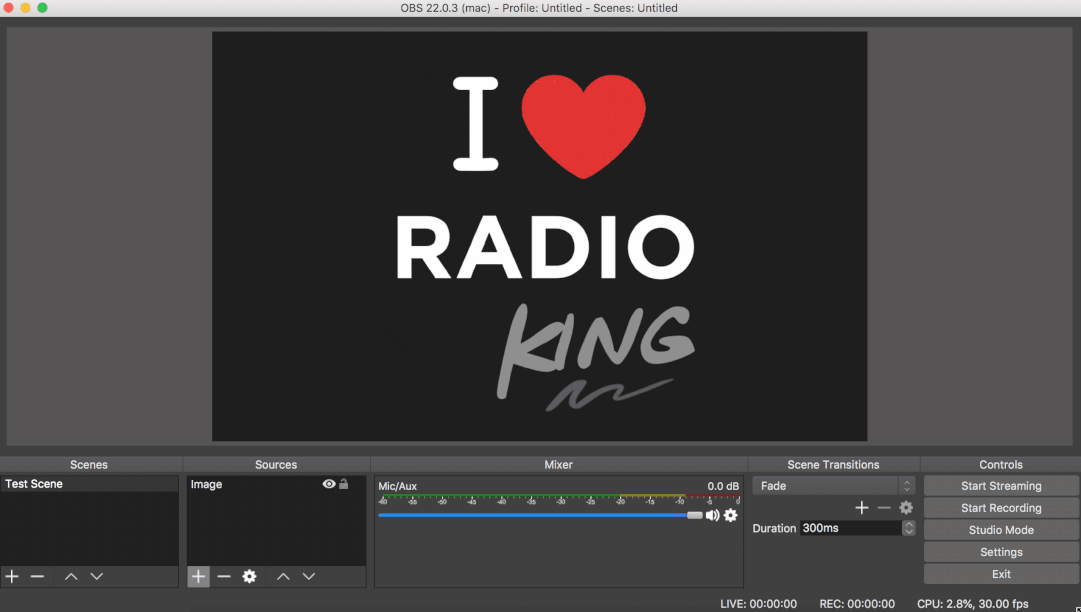
Task: Remove selected source with minus icon
Action: (224, 576)
